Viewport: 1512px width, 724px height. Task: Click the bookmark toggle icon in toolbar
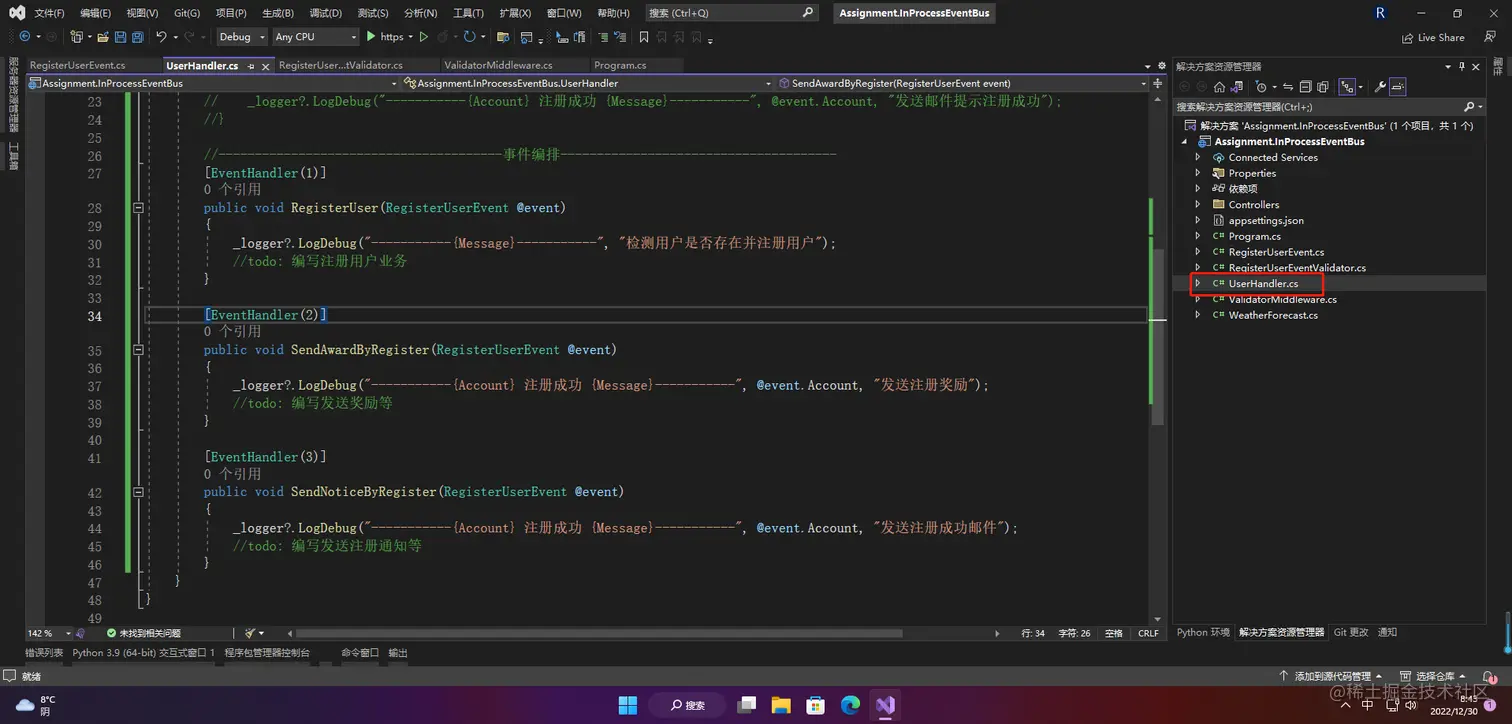tap(643, 37)
